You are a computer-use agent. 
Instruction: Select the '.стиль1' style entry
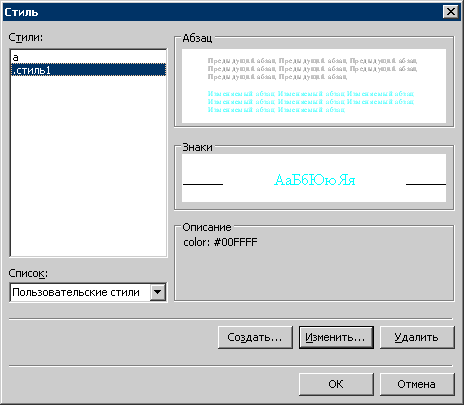(88, 70)
